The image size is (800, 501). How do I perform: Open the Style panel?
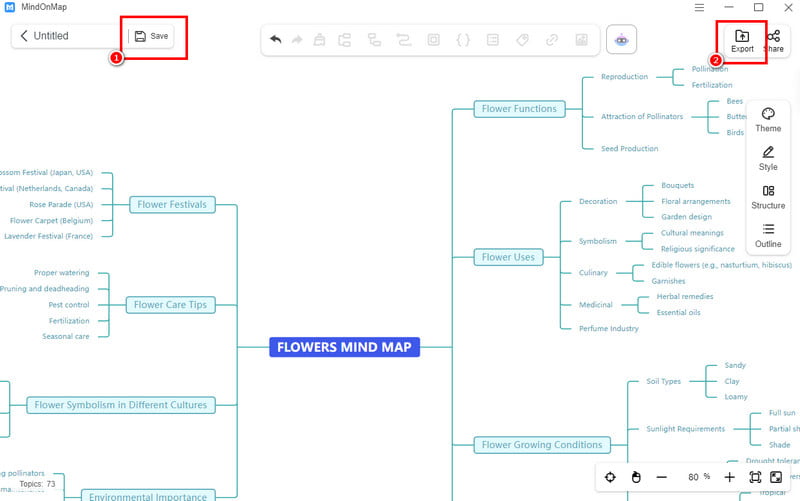768,158
